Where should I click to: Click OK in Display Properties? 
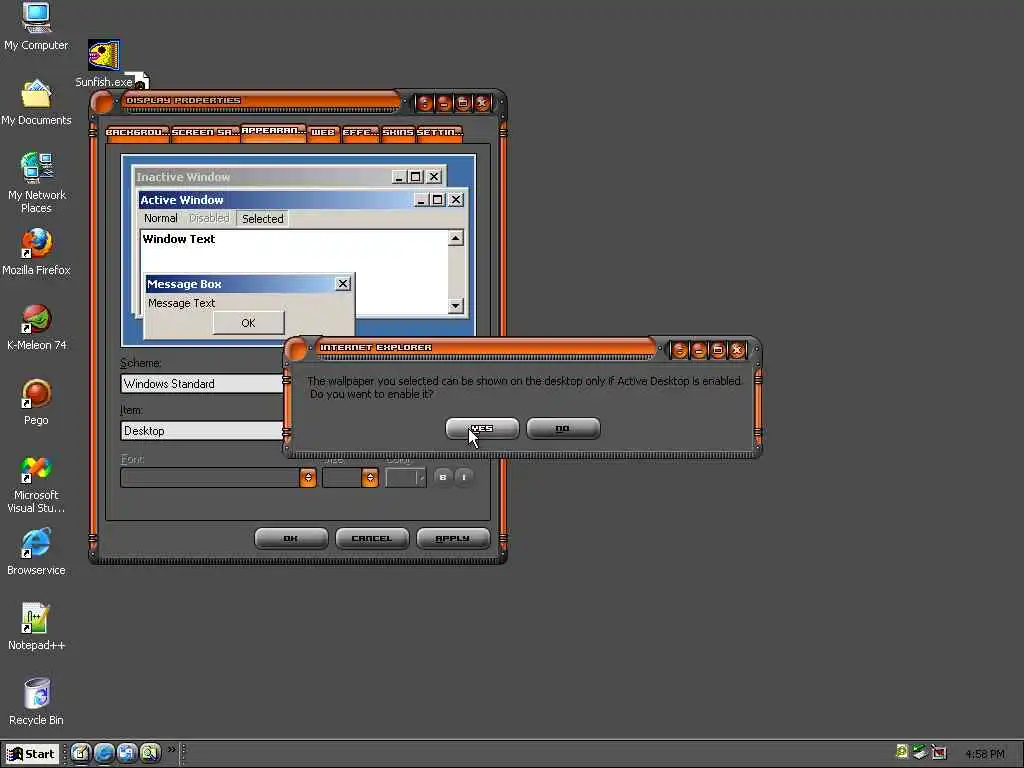(x=291, y=539)
